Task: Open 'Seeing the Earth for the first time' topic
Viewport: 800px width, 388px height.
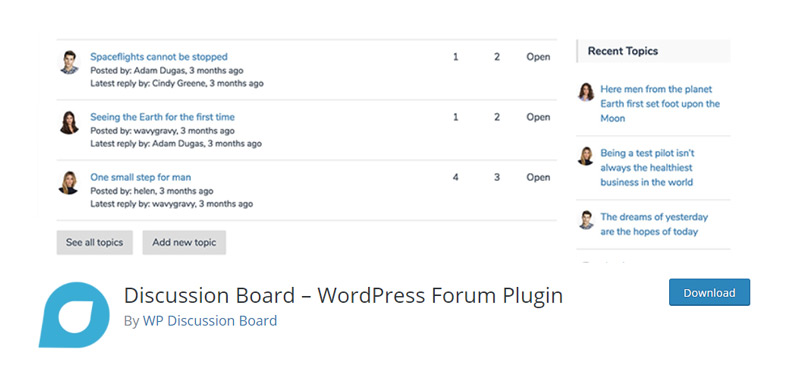Action: (162, 117)
